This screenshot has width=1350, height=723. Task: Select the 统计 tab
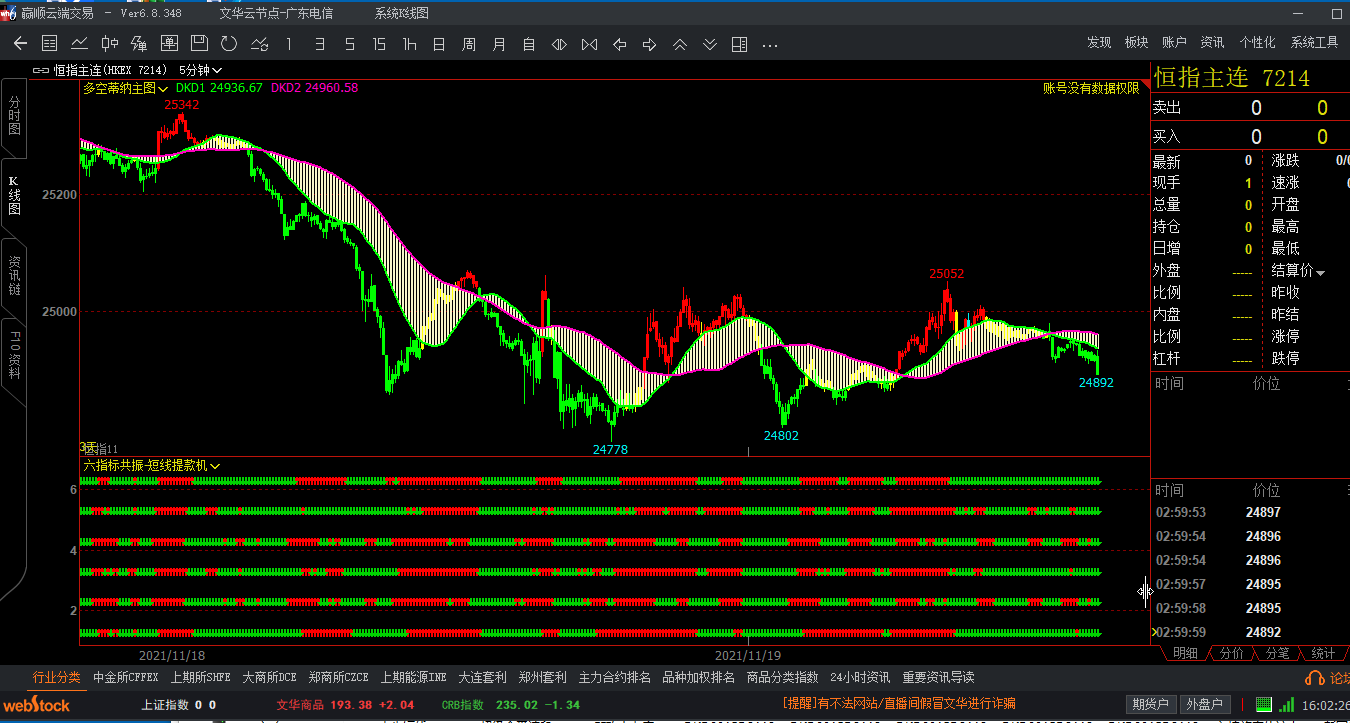(x=1323, y=653)
